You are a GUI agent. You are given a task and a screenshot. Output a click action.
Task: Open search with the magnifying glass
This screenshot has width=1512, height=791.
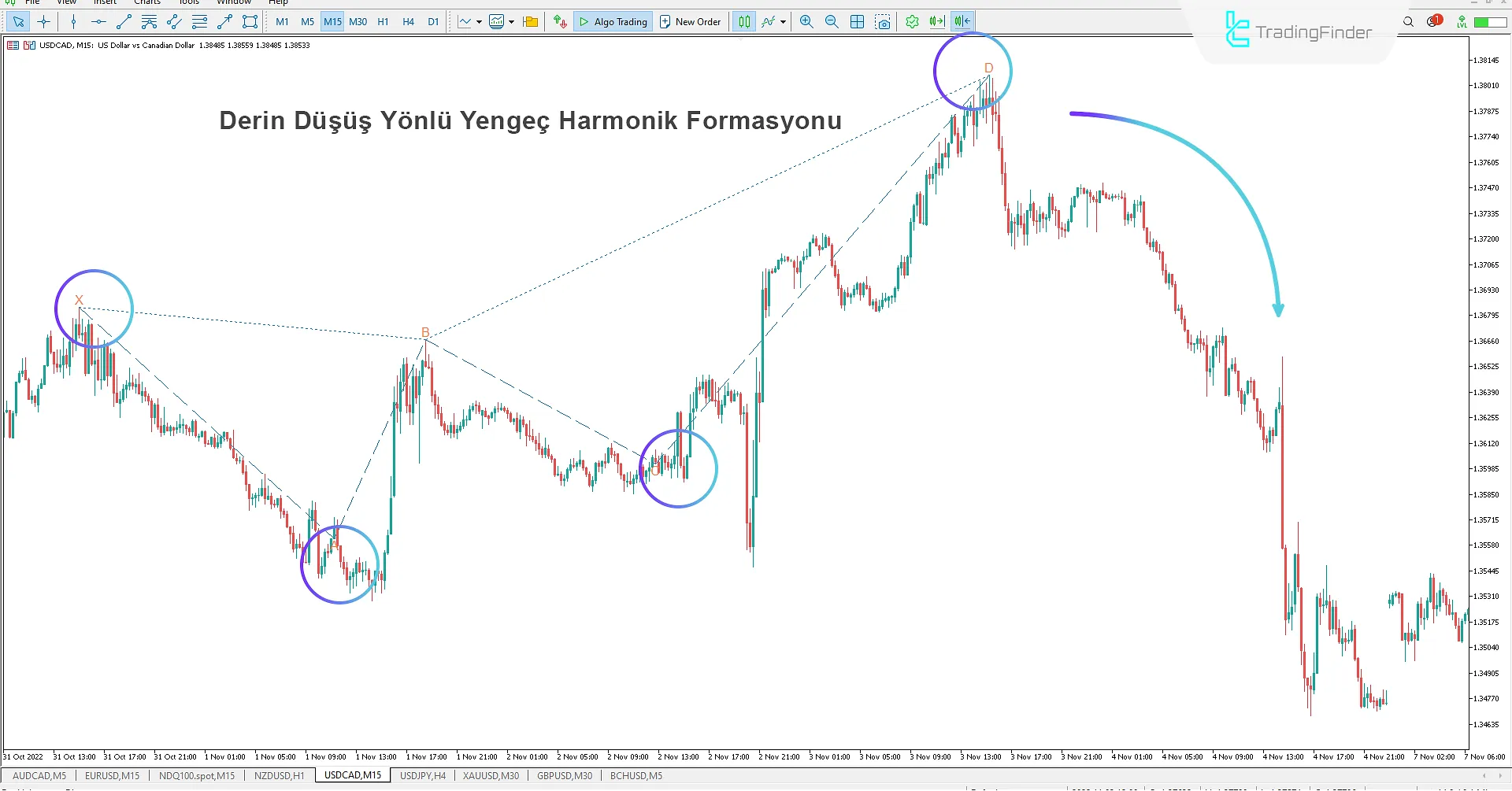click(x=1408, y=22)
